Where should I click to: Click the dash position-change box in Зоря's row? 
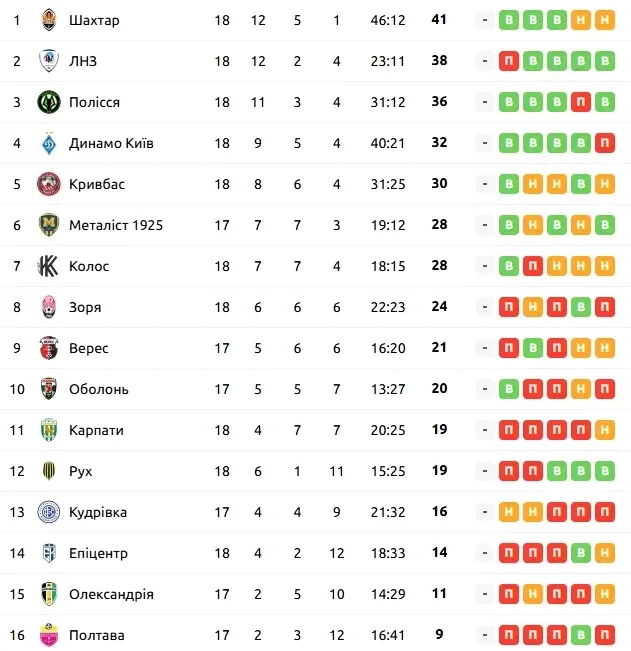coord(484,307)
